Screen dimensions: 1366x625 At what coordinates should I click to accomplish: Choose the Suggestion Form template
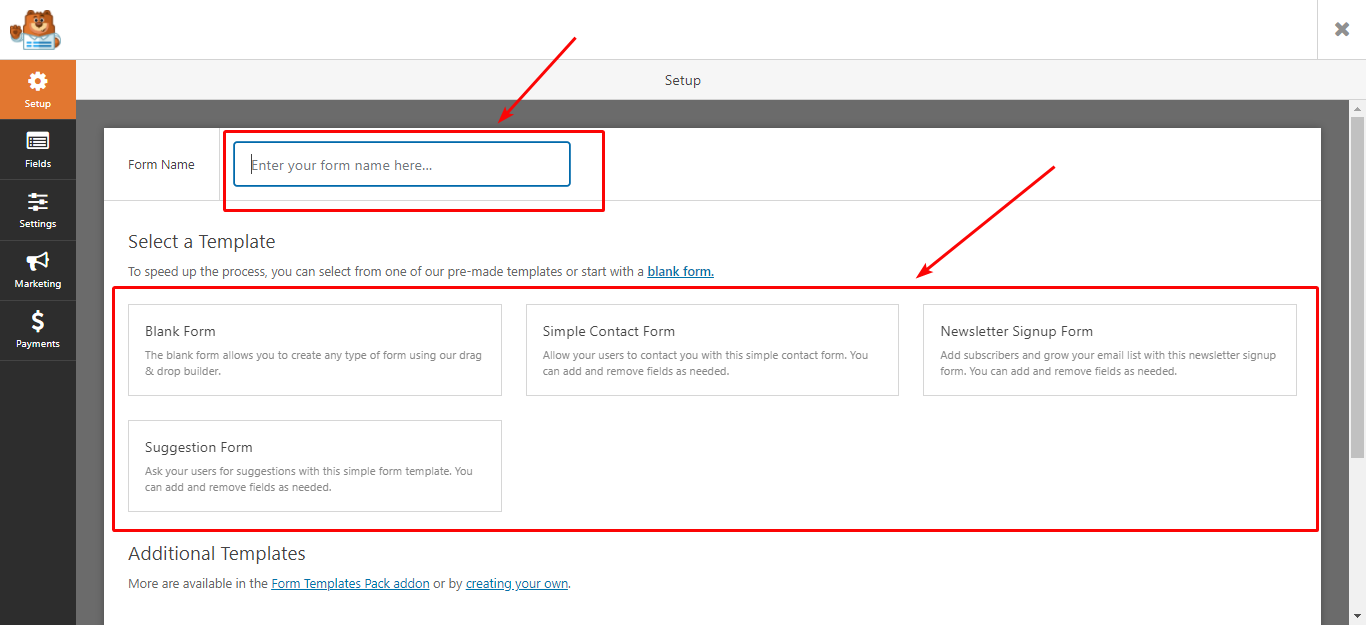tap(315, 466)
